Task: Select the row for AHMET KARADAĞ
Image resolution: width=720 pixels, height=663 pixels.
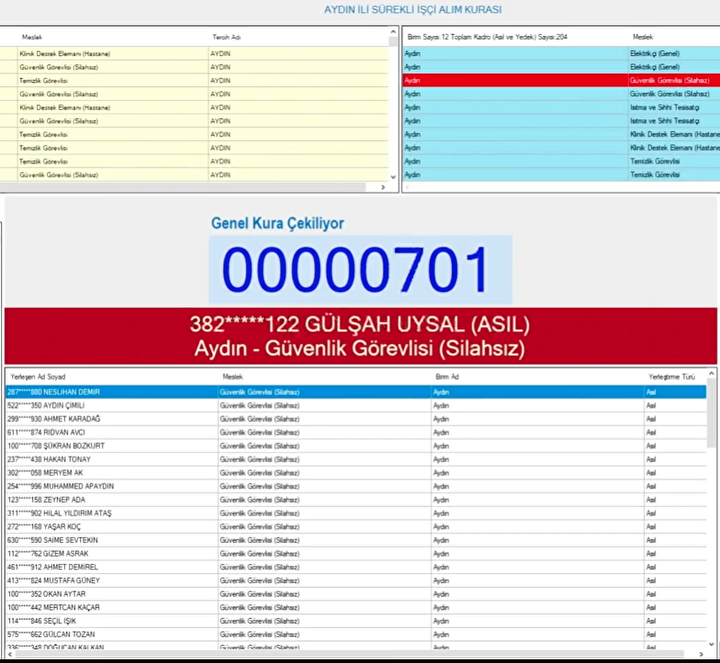Action: [356, 419]
